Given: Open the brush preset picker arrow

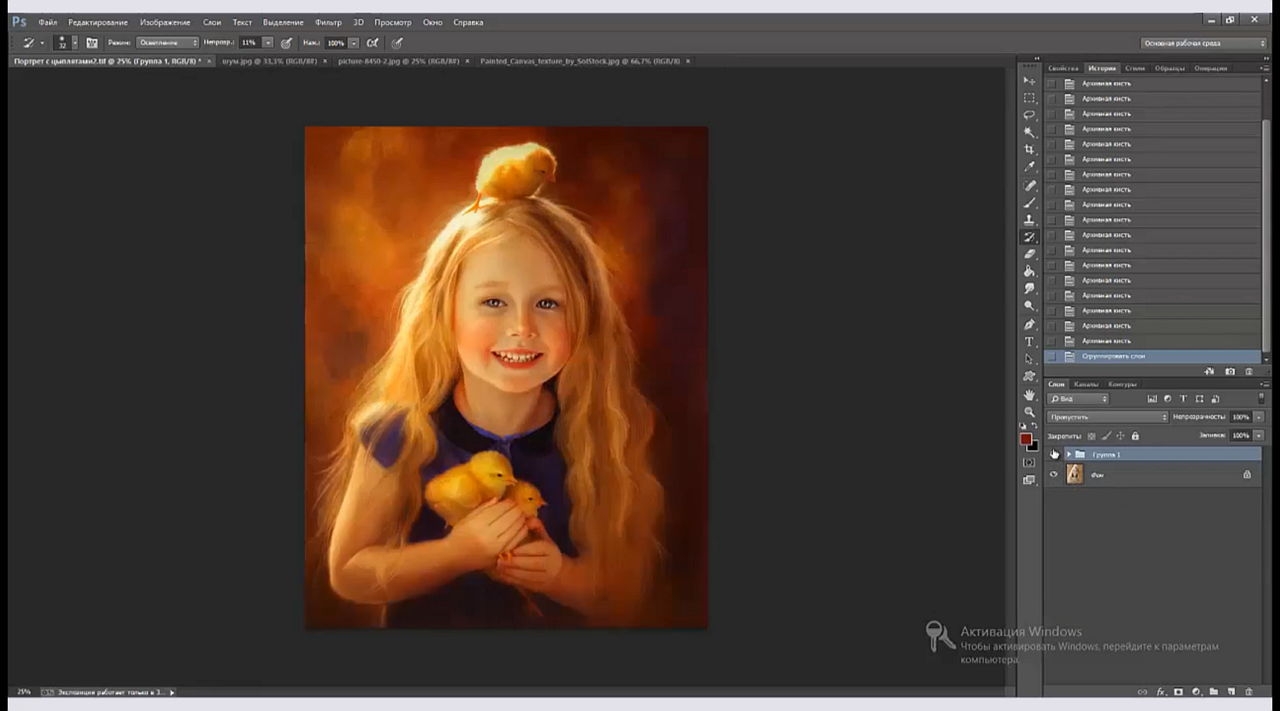Looking at the screenshot, I should click(75, 43).
